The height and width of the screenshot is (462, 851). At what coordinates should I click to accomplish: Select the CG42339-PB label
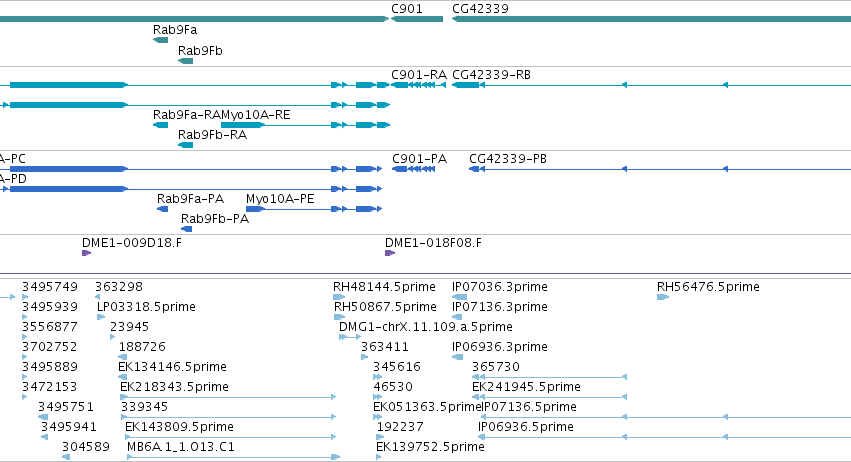coord(508,159)
